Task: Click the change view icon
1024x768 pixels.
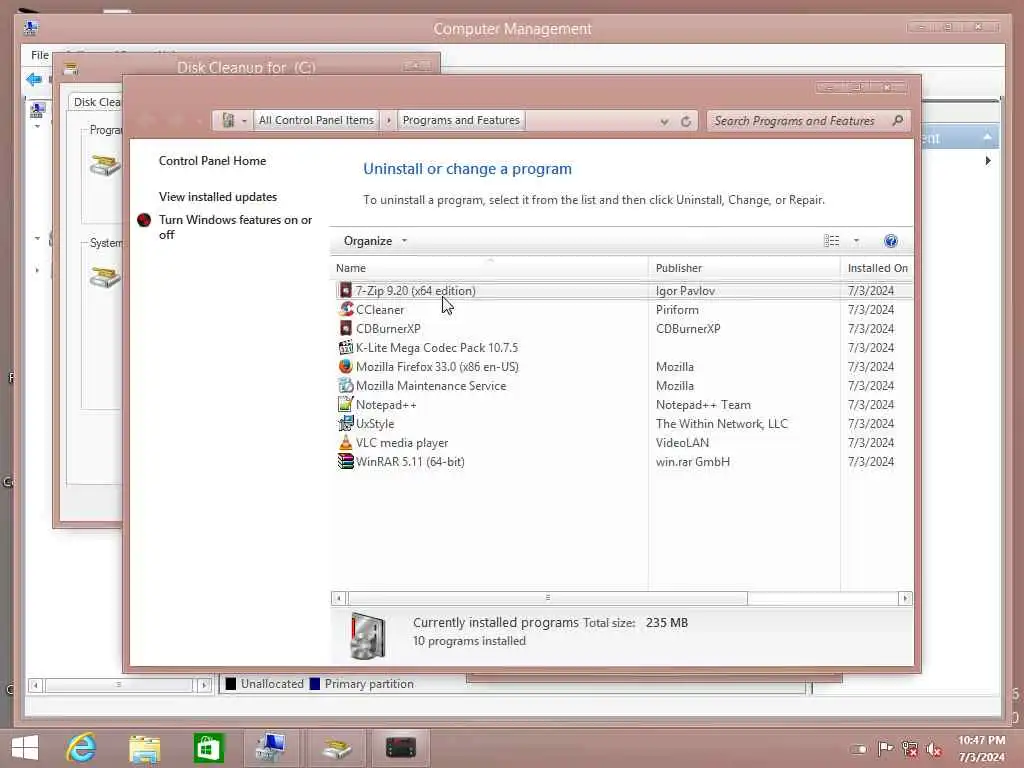Action: 831,241
